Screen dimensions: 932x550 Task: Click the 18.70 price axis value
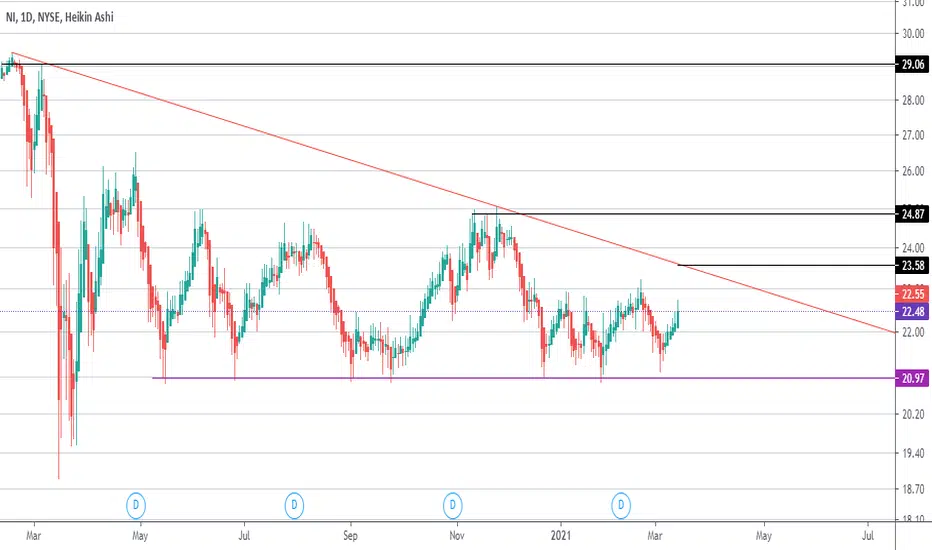(913, 489)
